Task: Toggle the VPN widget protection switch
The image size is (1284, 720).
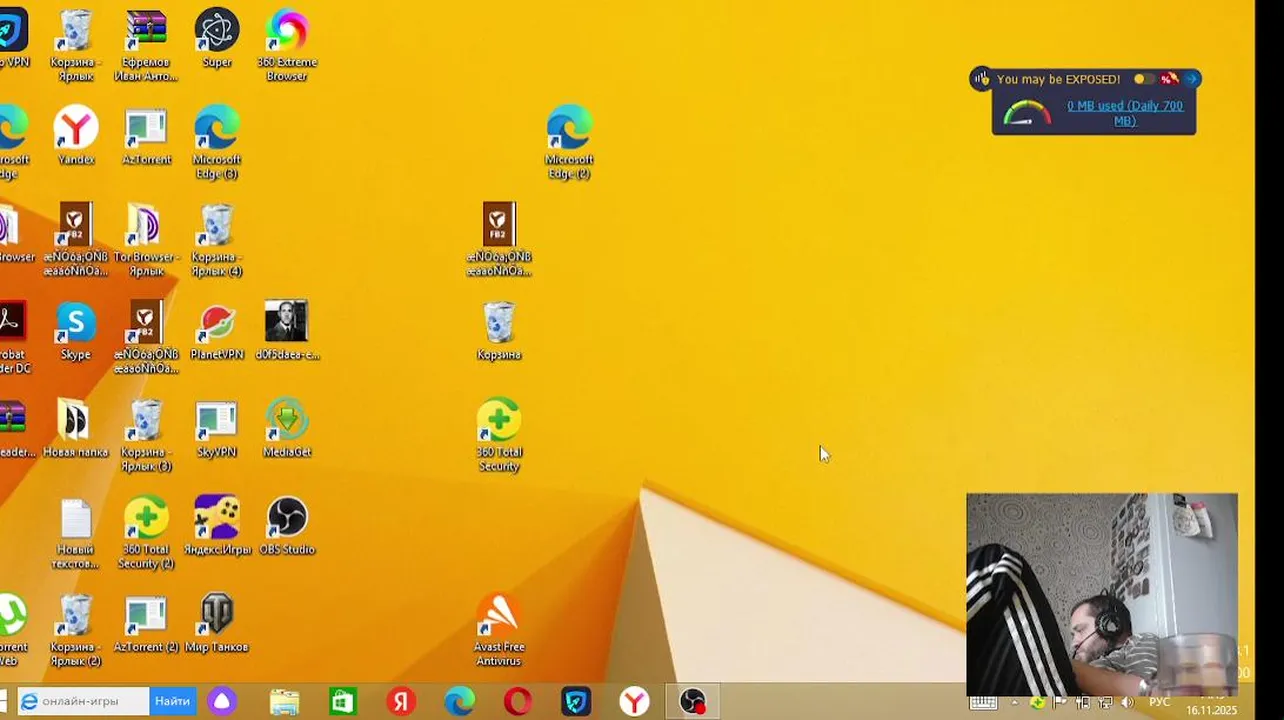Action: 1144,79
